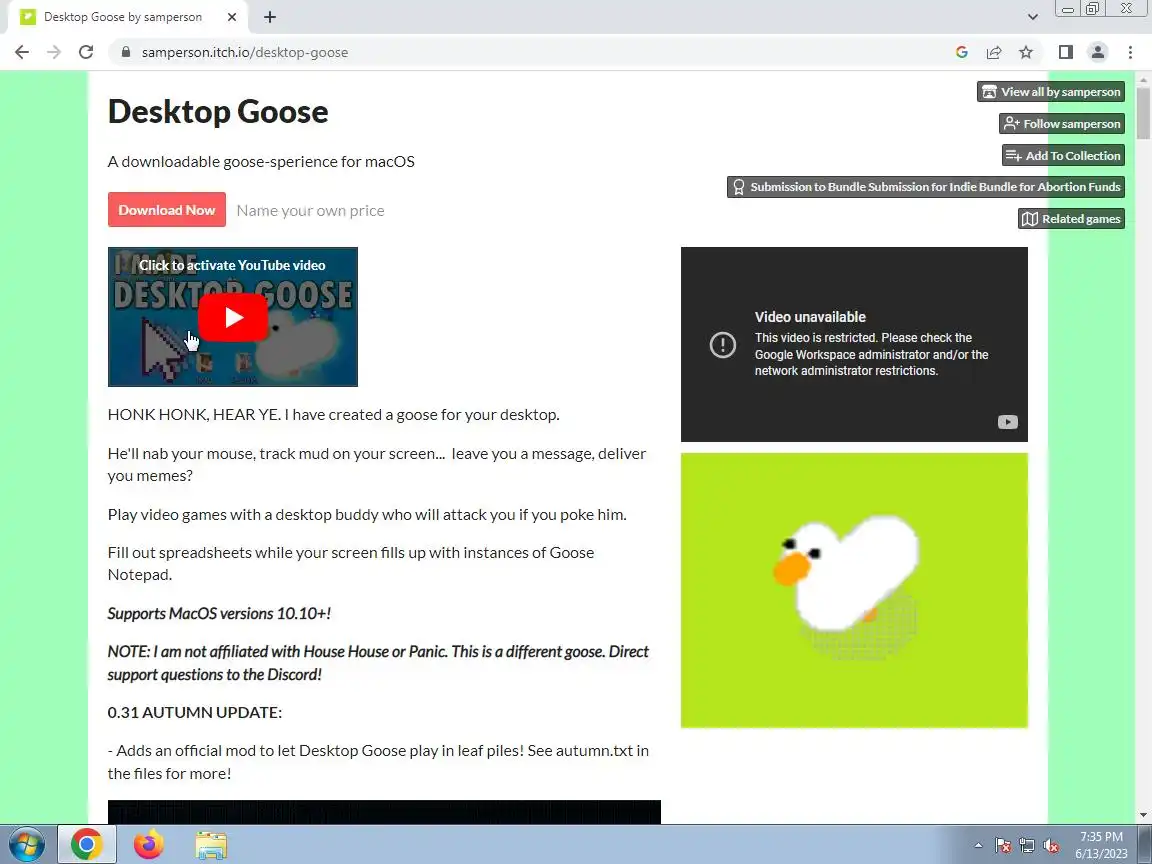Click the Share page icon
1152x864 pixels.
point(994,52)
